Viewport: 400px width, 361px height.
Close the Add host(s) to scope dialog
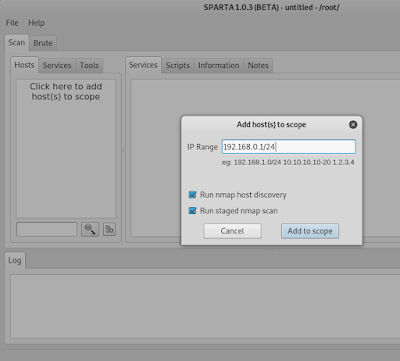tap(353, 125)
